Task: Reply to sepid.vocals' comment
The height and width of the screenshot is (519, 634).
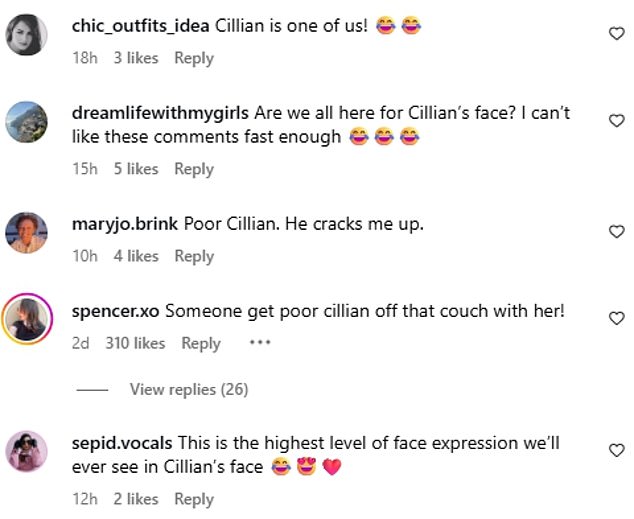Action: 194,499
